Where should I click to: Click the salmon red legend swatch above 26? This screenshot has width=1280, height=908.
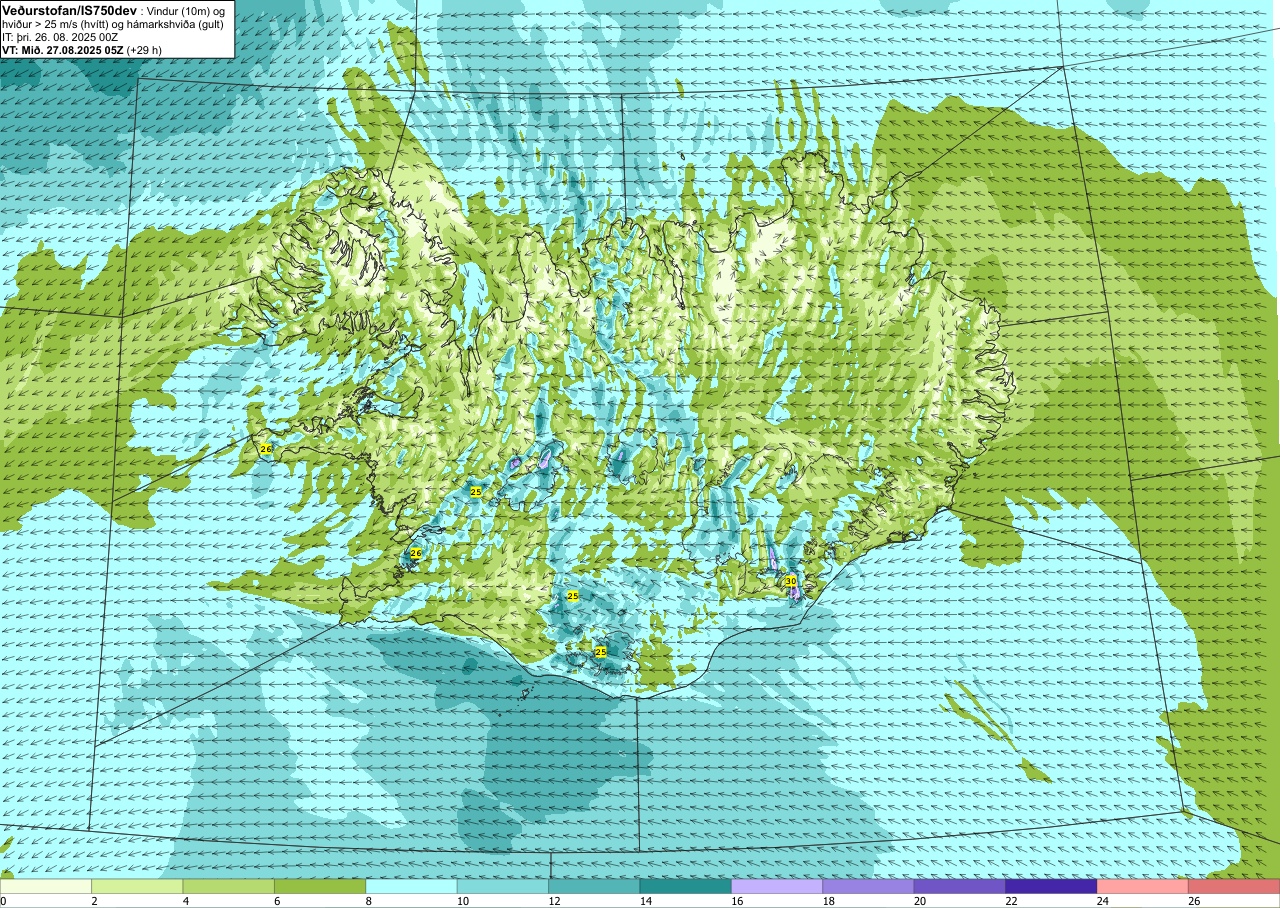click(x=1234, y=886)
